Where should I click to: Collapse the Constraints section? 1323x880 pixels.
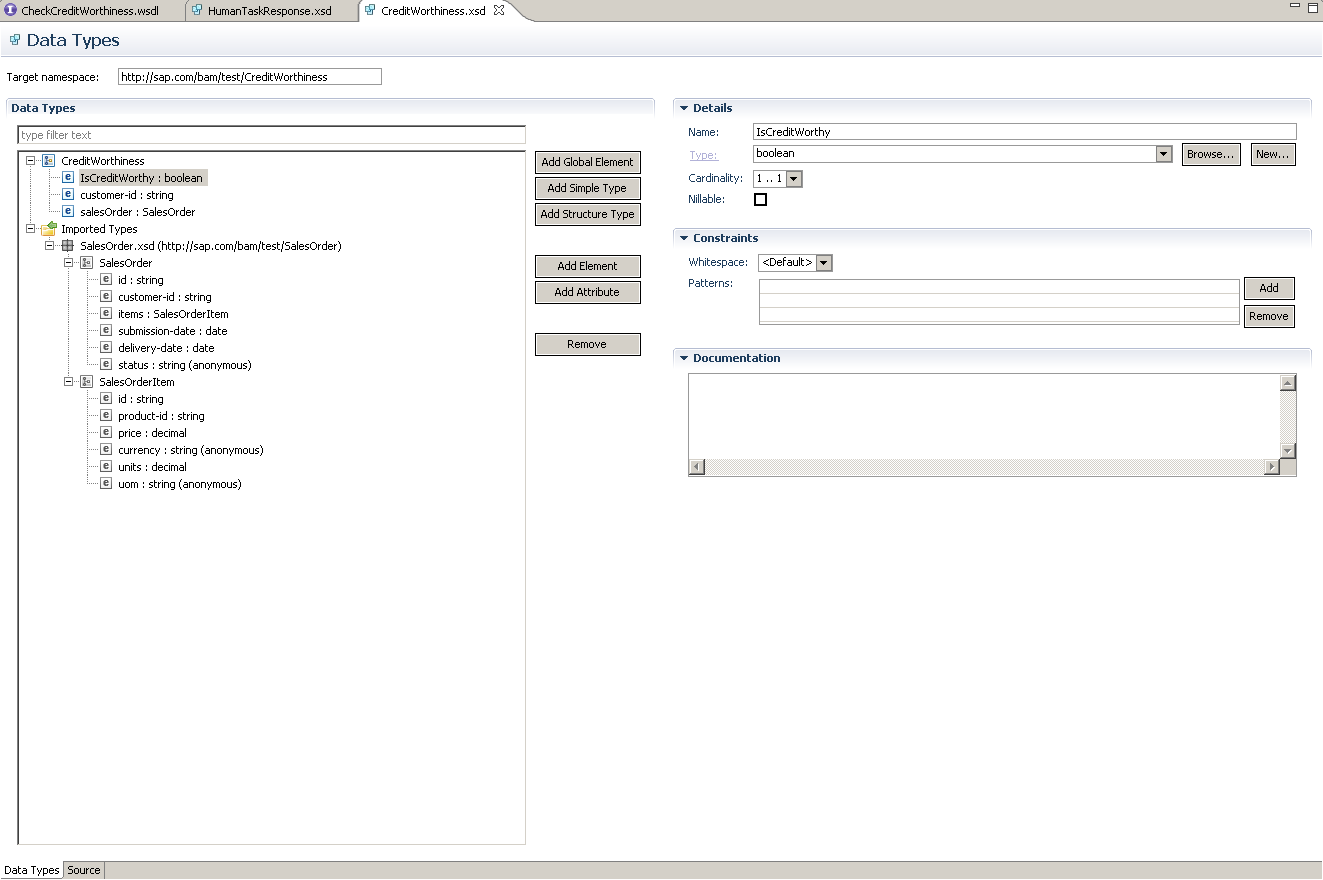(684, 238)
